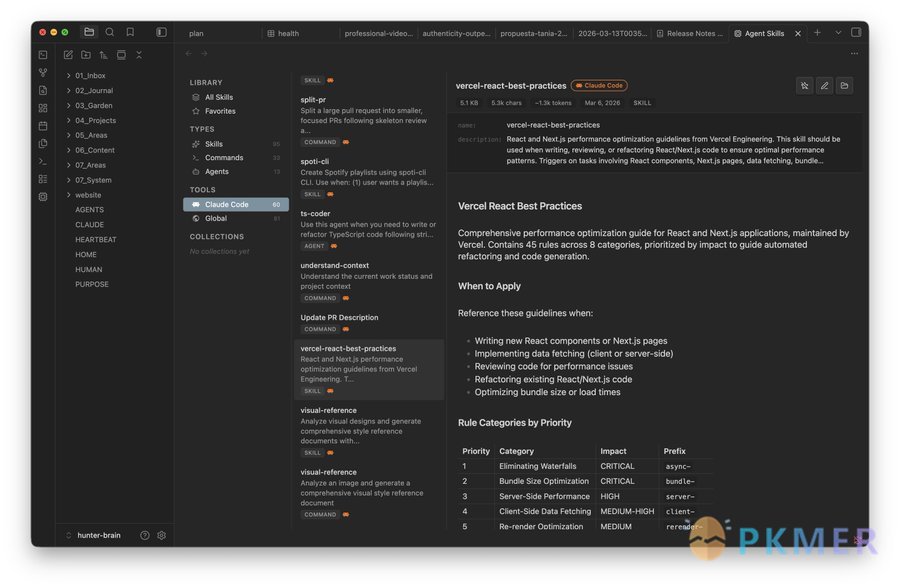Switch to the plan tab
The width and height of the screenshot is (900, 588).
(x=196, y=33)
